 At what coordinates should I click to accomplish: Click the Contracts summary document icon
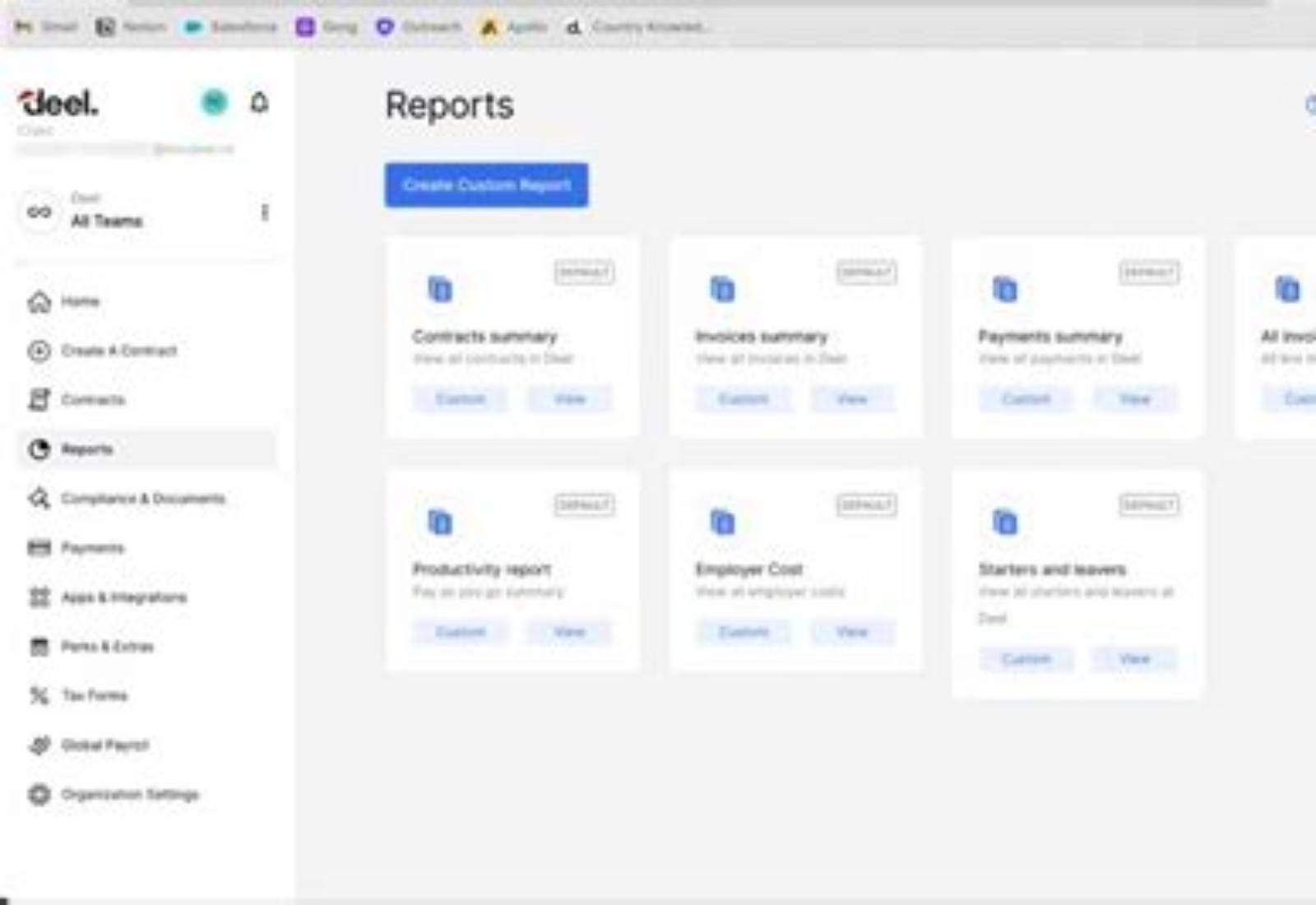point(440,290)
